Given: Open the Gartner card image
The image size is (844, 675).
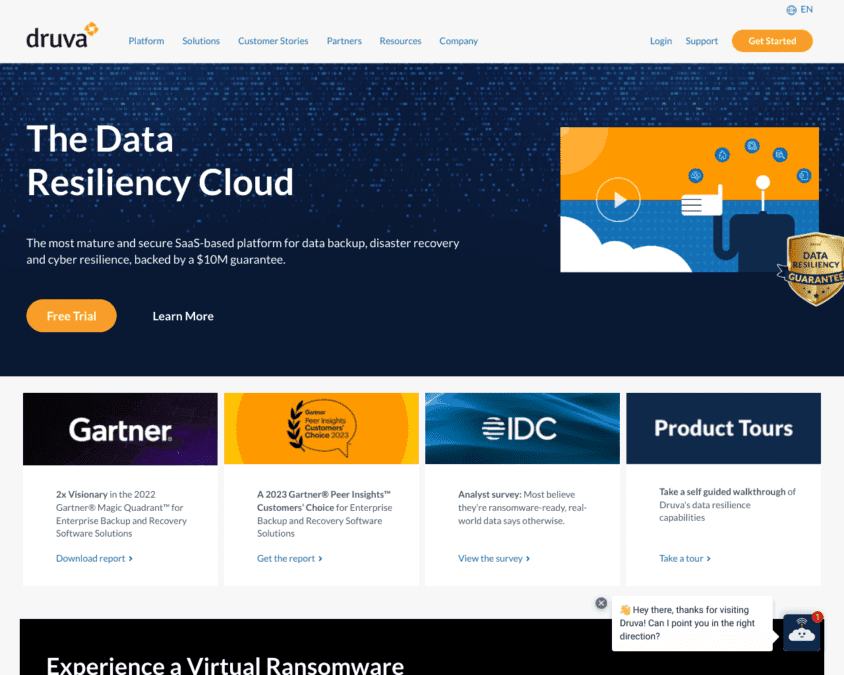Looking at the screenshot, I should point(120,429).
